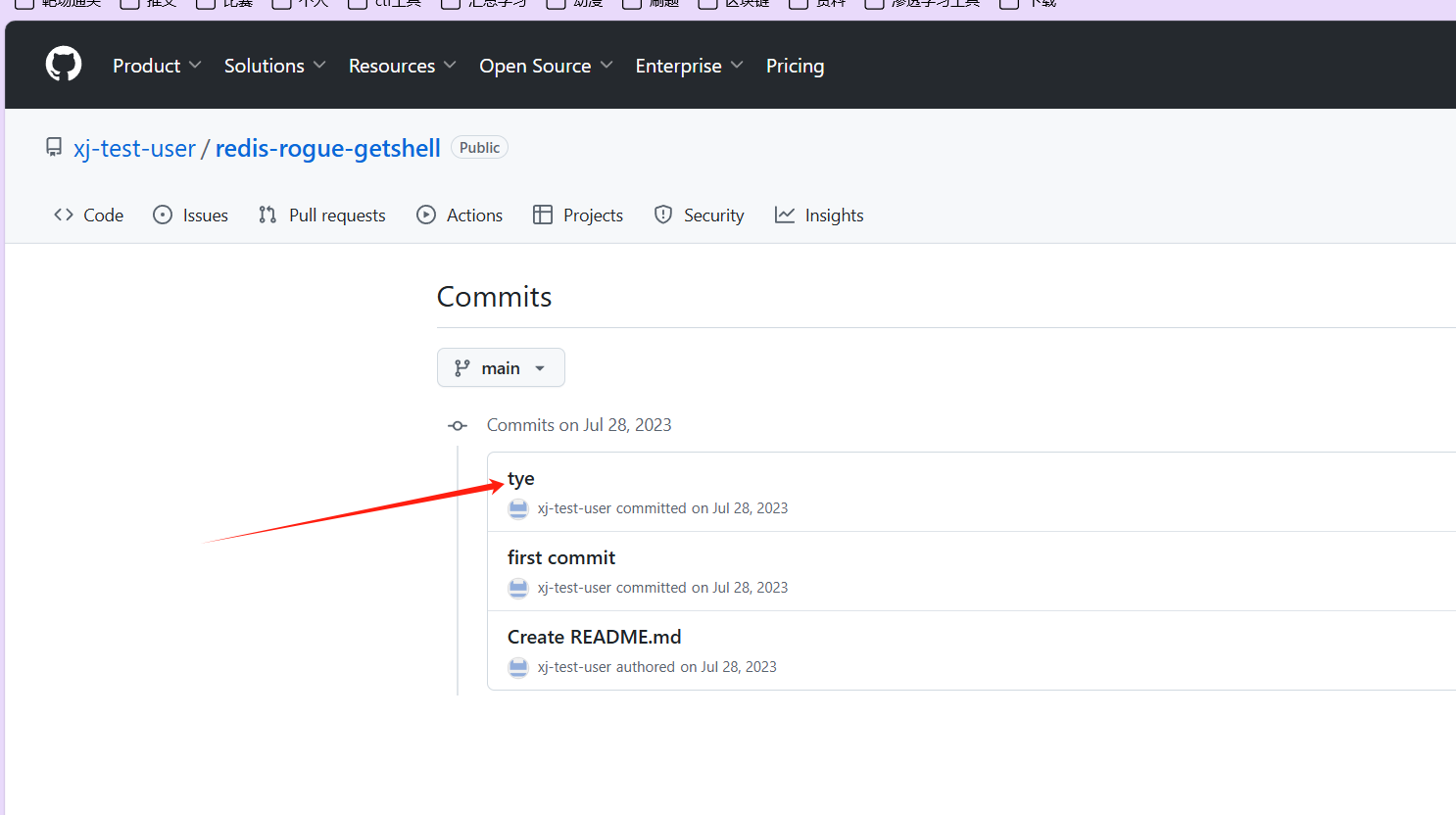Open the Enterprise dropdown
Viewport: 1456px width, 815px height.
click(689, 66)
